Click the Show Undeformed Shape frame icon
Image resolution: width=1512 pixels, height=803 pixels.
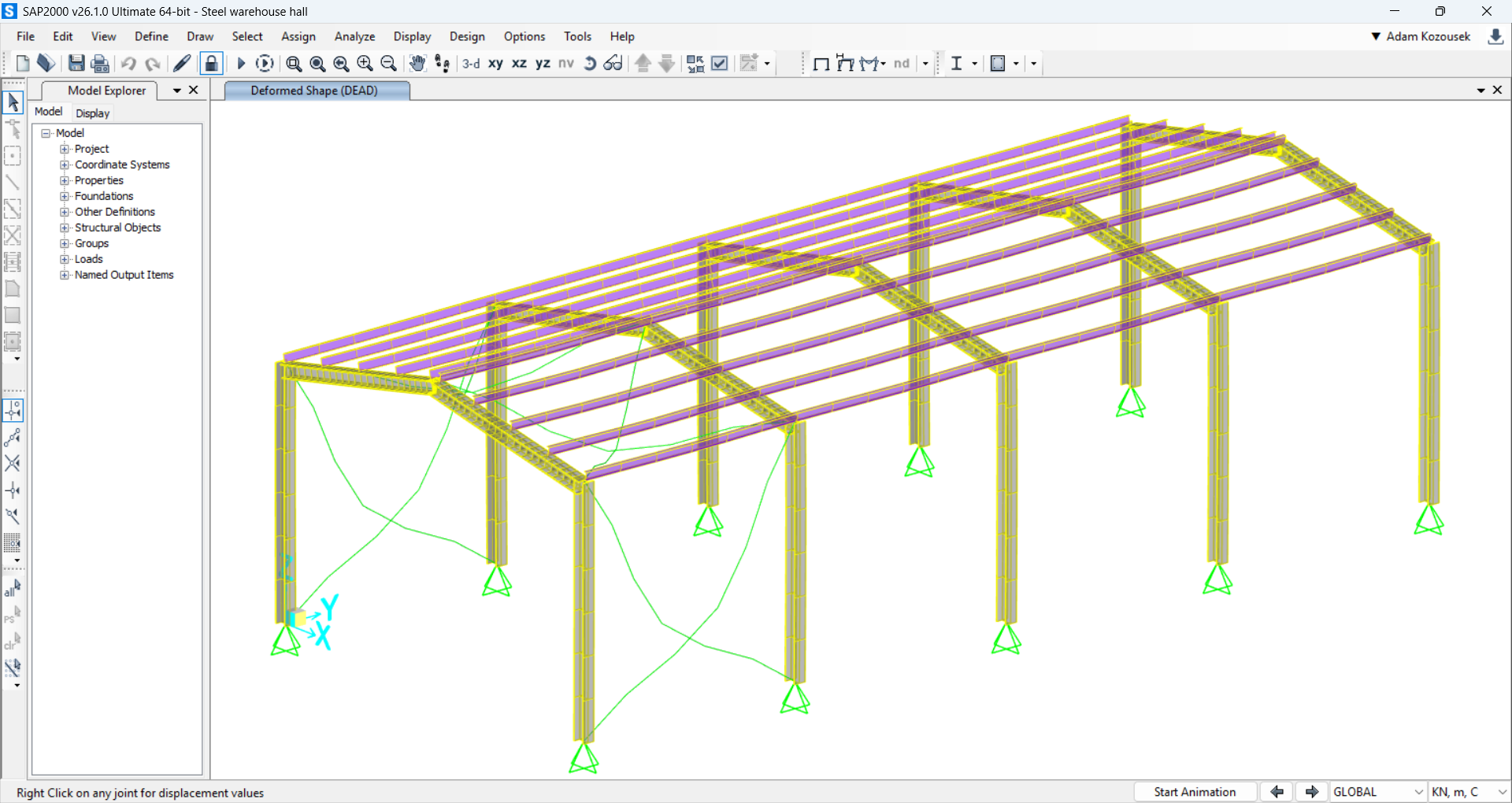pos(821,64)
